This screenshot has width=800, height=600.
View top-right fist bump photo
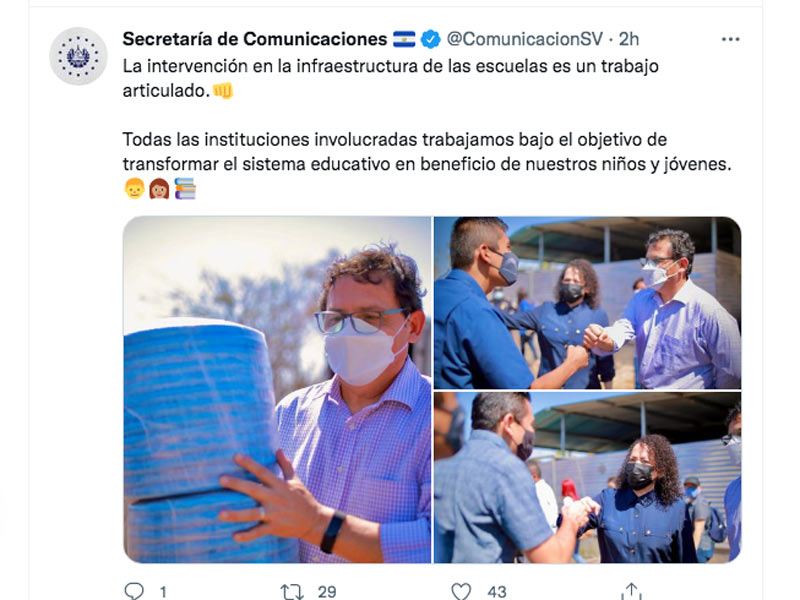[x=587, y=303]
